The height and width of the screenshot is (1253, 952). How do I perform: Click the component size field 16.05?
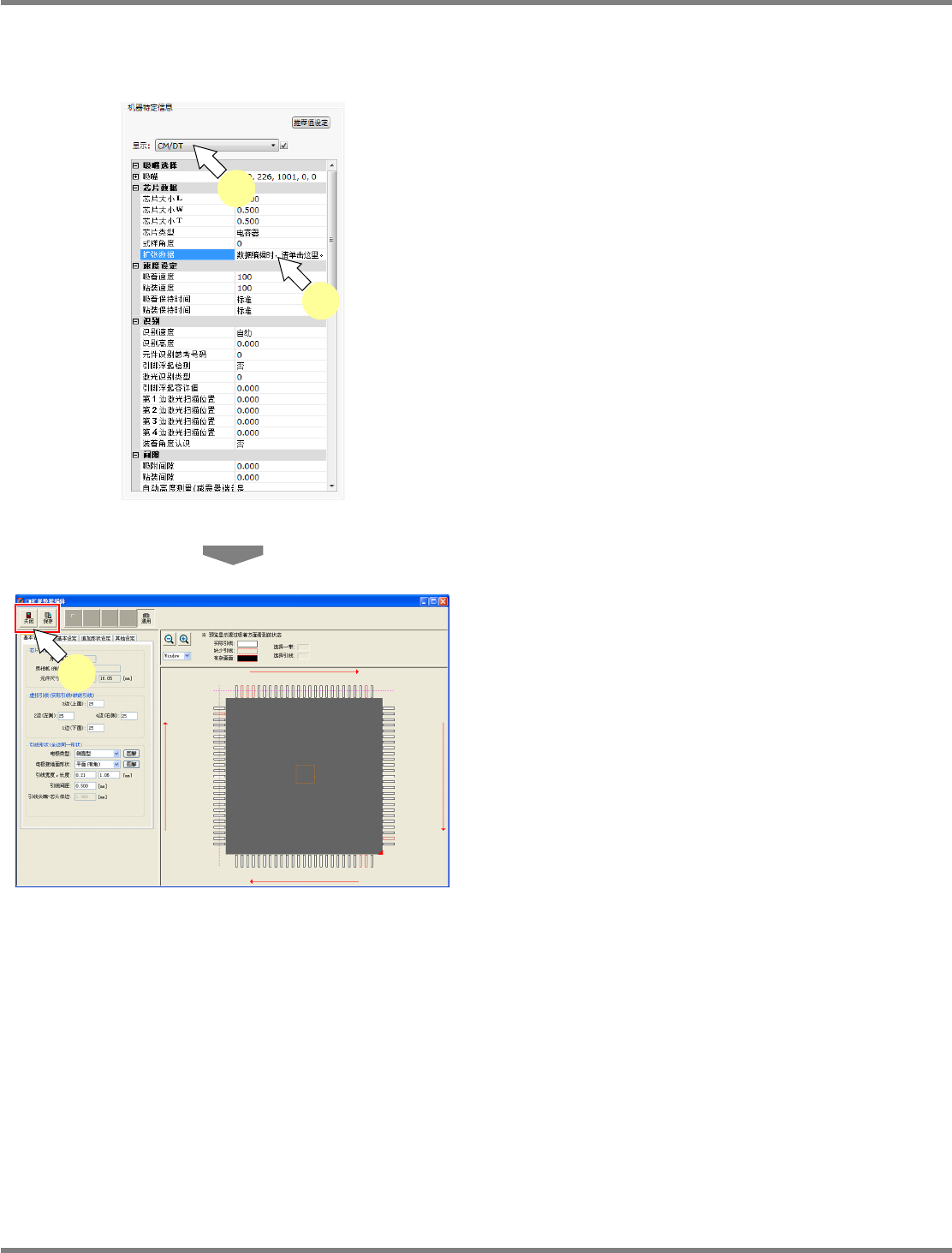coord(110,678)
